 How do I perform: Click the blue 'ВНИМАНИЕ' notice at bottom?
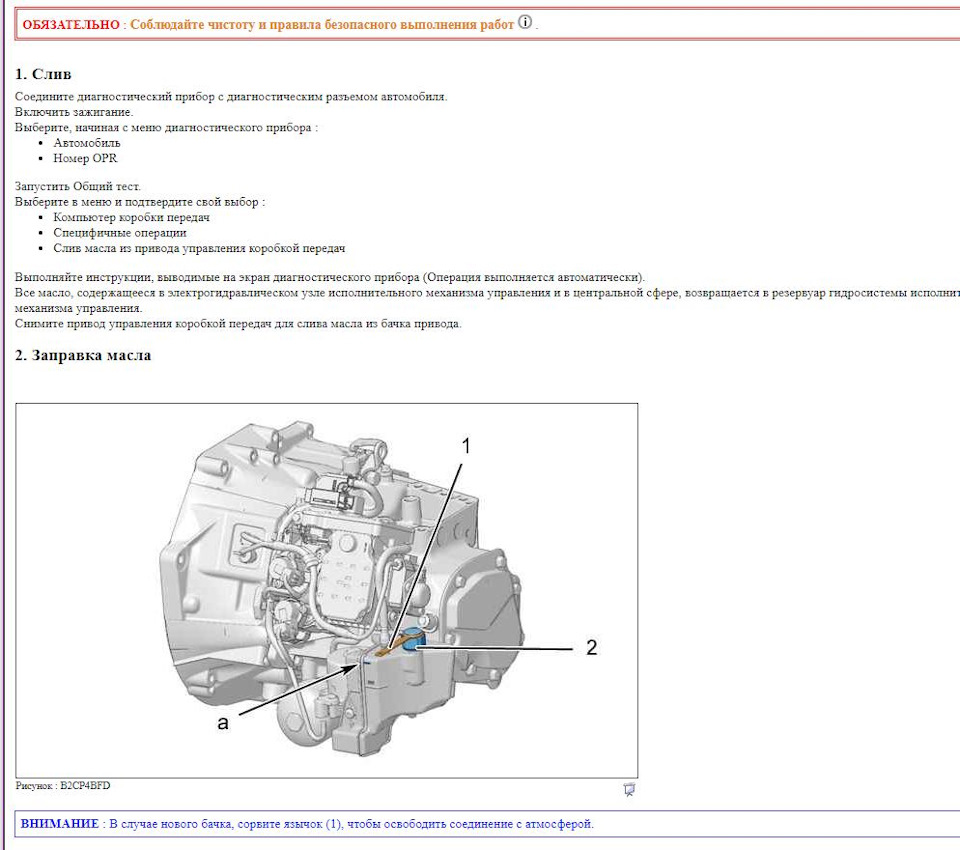click(320, 823)
